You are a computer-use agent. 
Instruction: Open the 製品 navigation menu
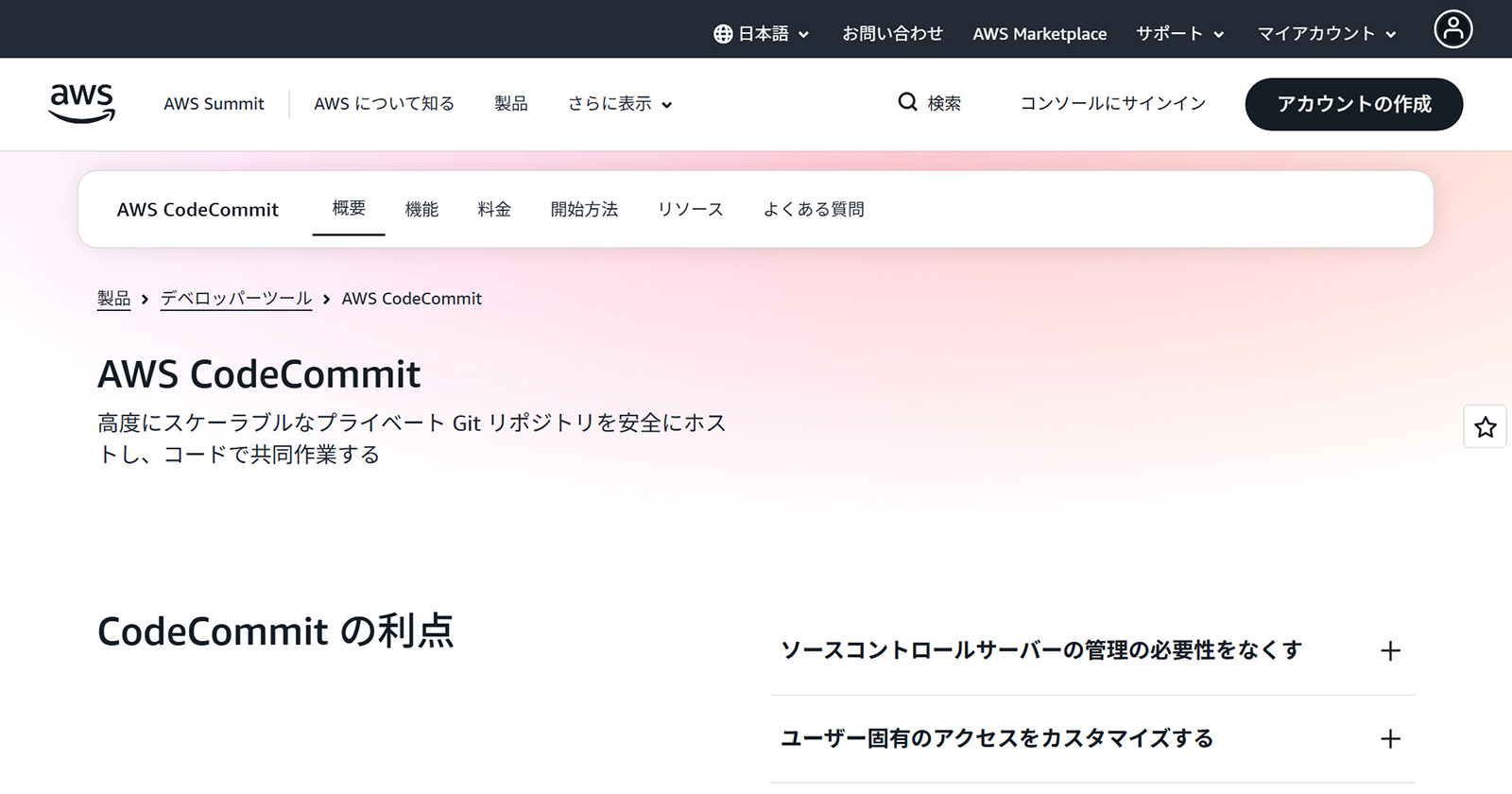tap(511, 104)
